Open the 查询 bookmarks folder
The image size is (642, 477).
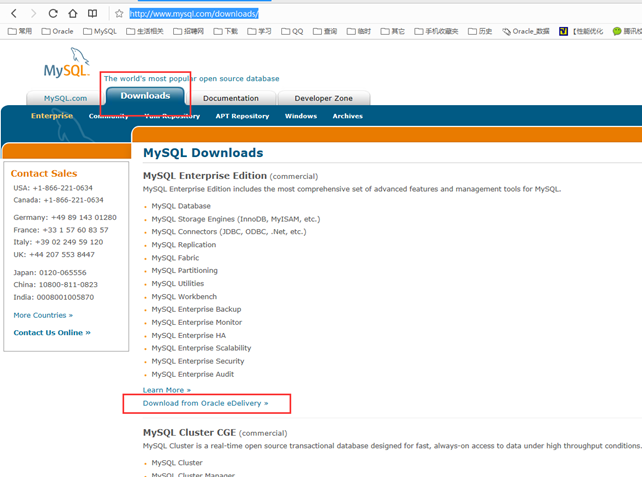click(325, 31)
